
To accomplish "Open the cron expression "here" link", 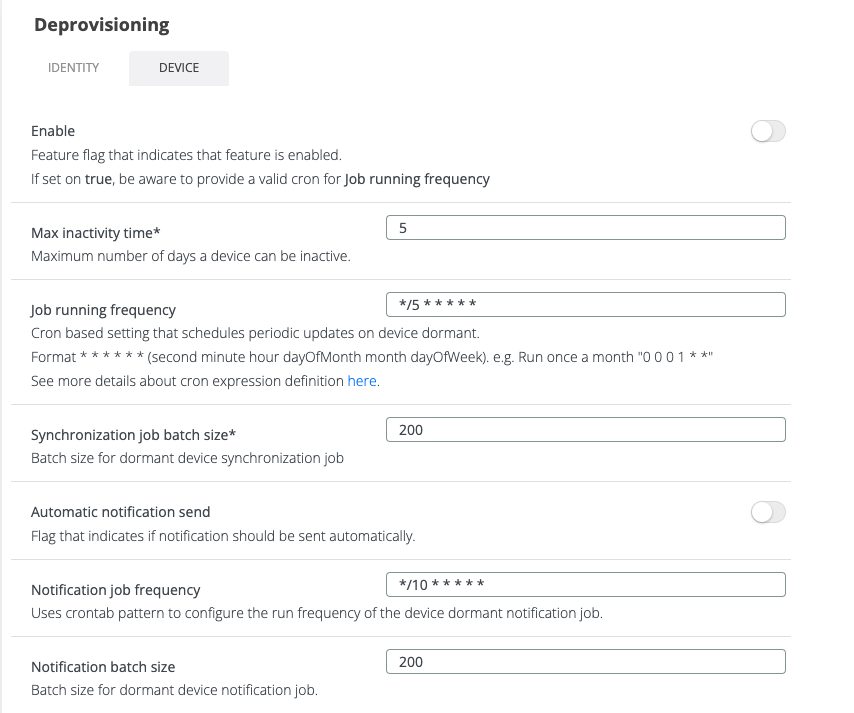I will click(x=362, y=381).
